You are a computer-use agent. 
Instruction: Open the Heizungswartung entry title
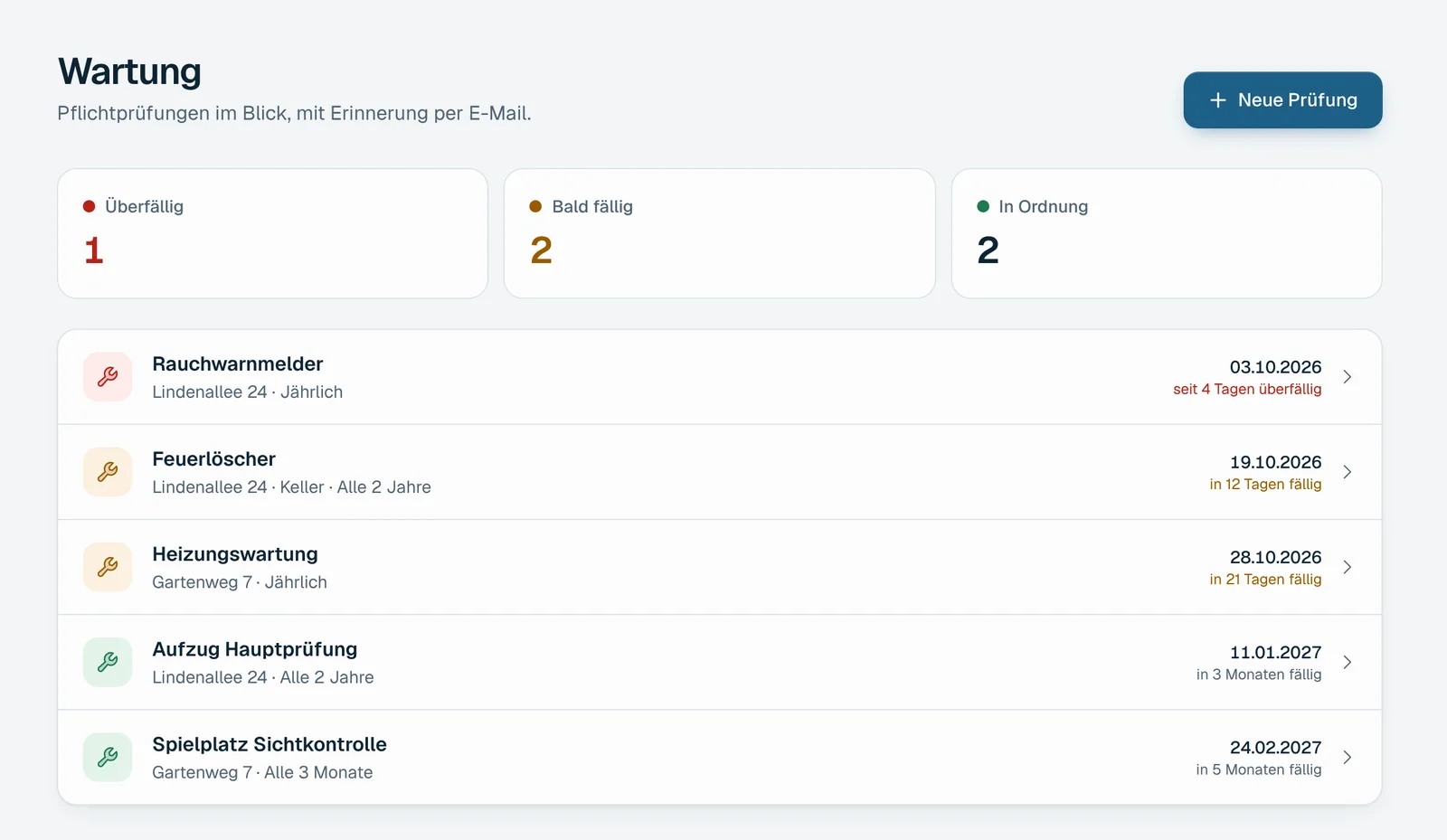tap(235, 553)
